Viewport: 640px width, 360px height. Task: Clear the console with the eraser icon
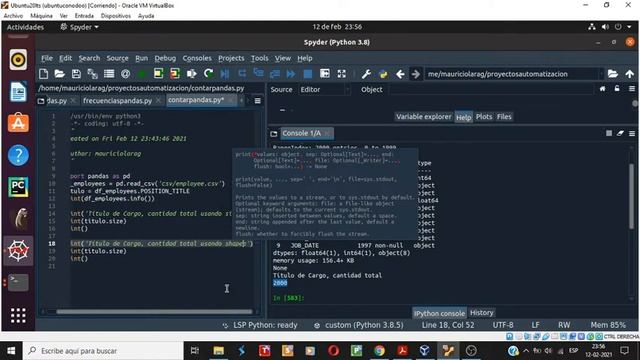(620, 133)
